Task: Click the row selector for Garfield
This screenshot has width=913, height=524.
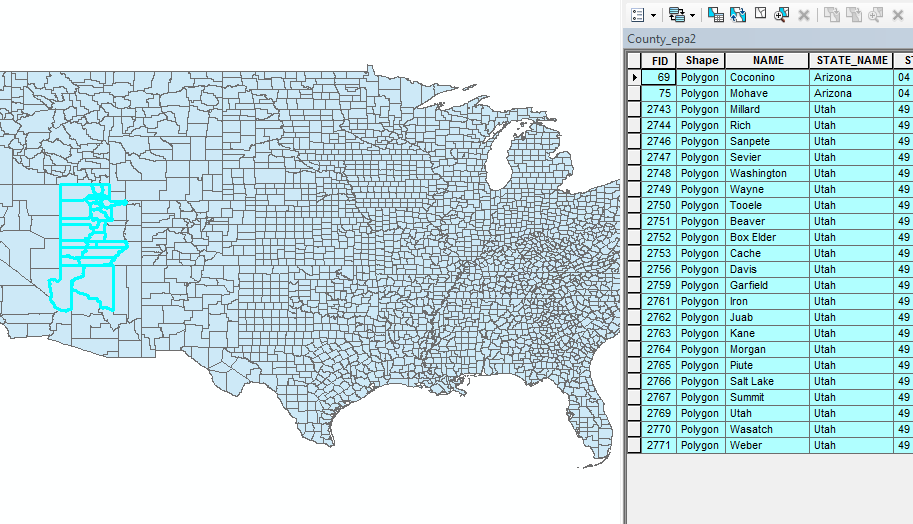Action: (634, 285)
